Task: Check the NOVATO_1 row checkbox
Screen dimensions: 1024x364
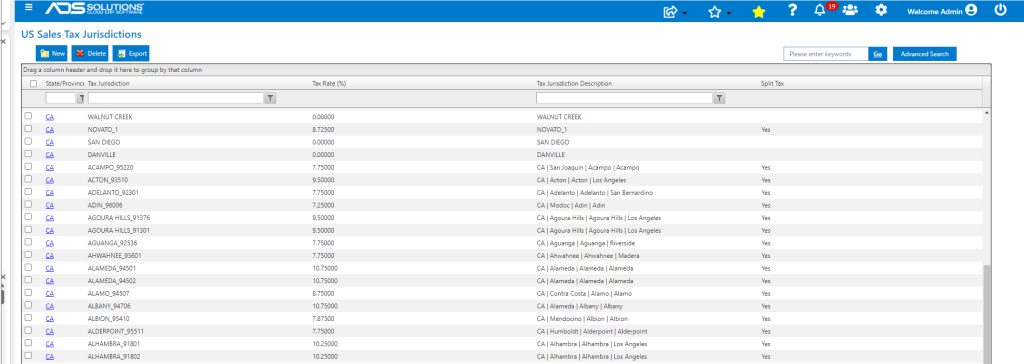Action: pos(28,129)
